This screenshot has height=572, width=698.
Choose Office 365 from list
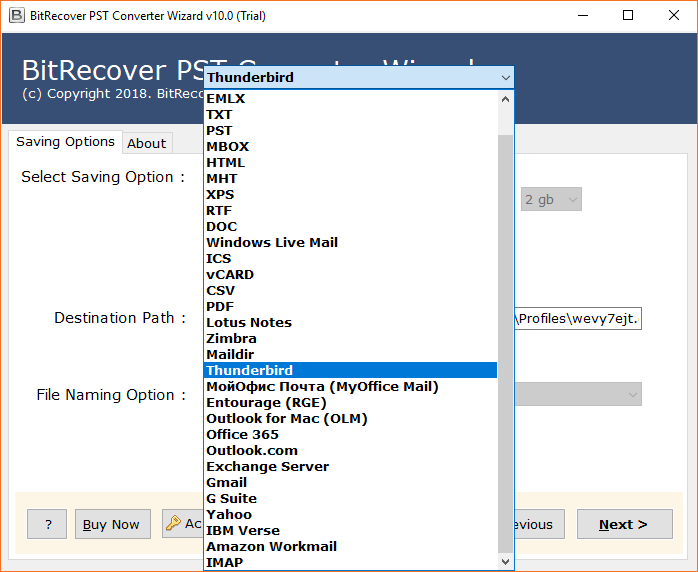point(350,434)
